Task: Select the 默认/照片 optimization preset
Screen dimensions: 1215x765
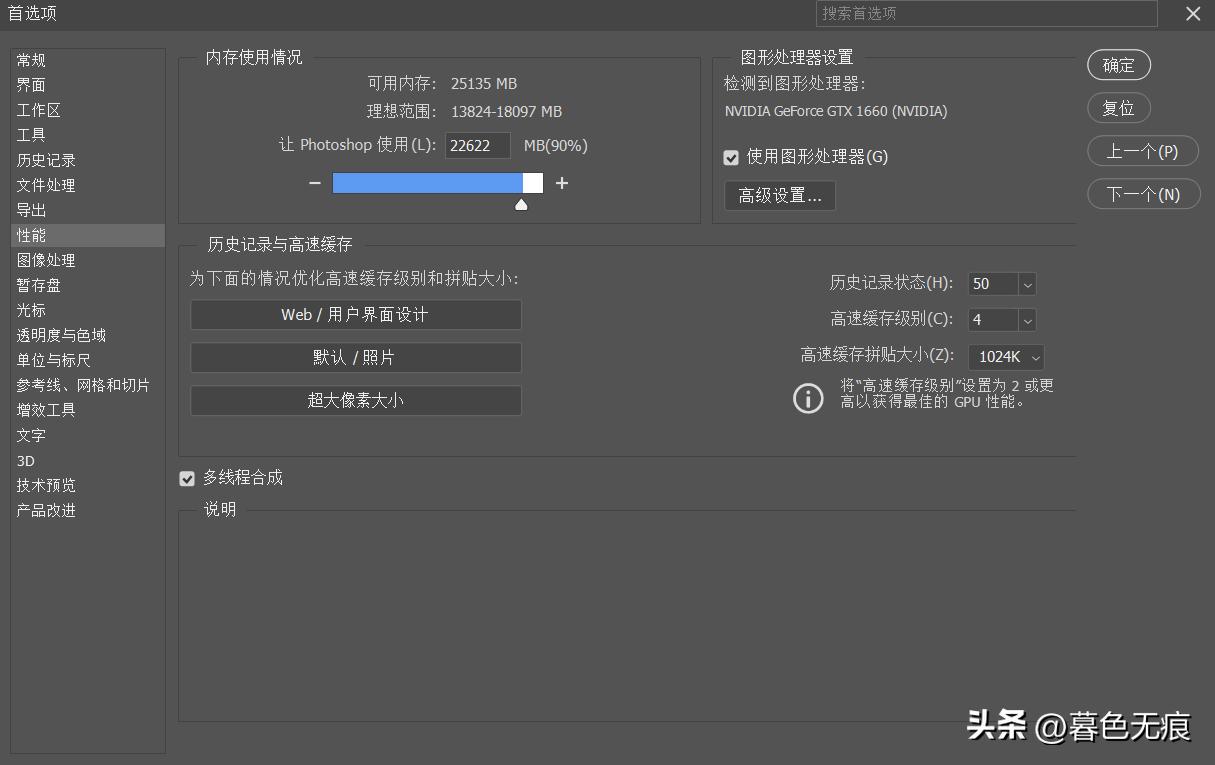Action: pos(355,357)
